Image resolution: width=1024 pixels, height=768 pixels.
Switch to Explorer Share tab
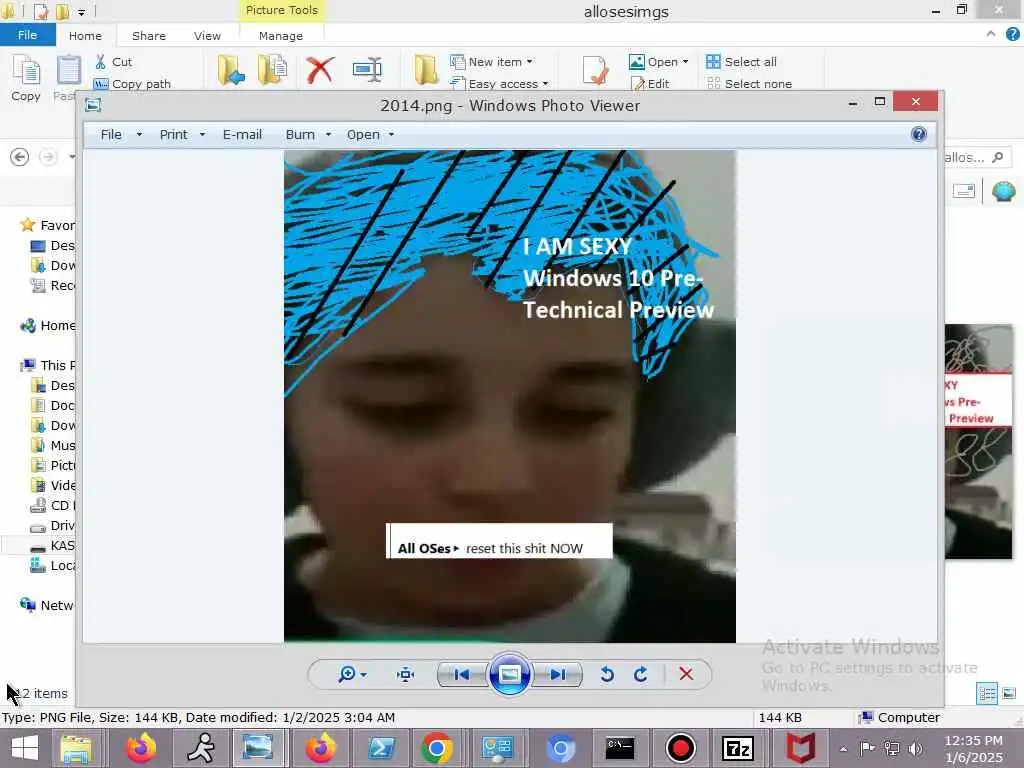[x=149, y=36]
